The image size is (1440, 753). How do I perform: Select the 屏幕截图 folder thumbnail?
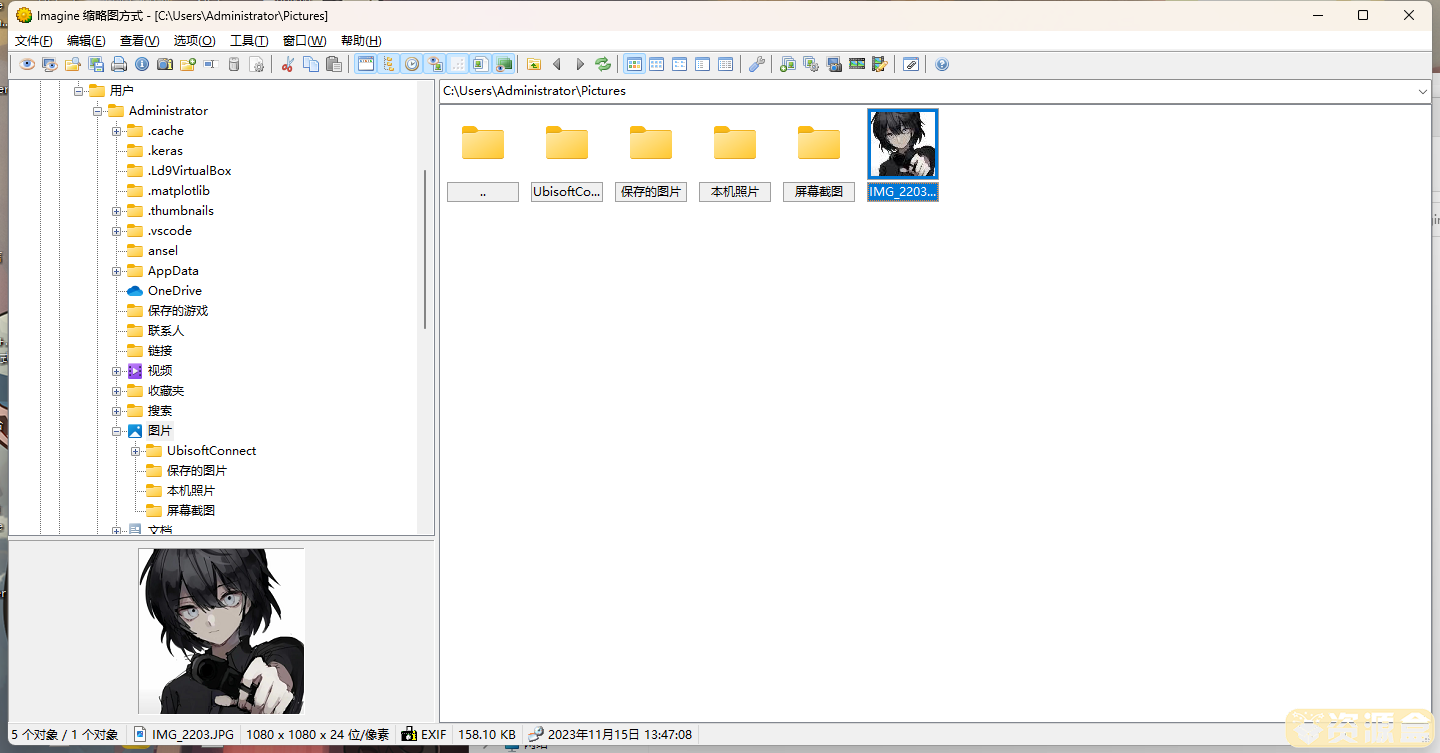[x=819, y=157]
